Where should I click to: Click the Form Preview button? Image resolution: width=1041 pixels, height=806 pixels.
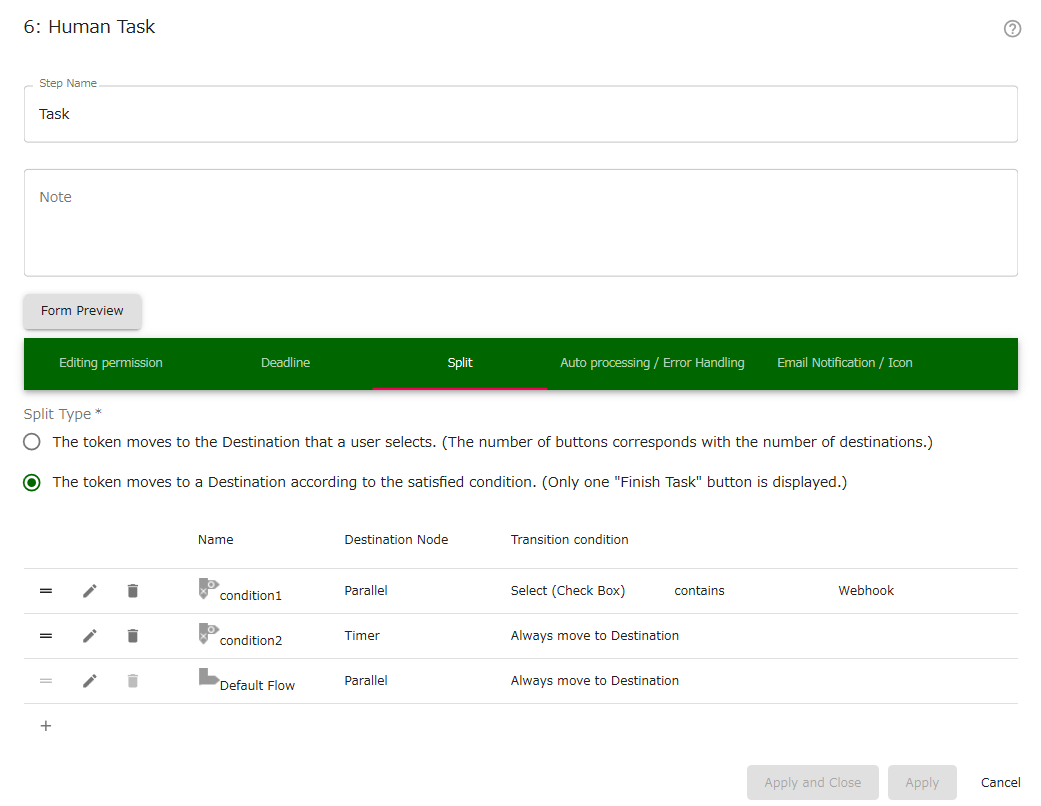[x=82, y=311]
